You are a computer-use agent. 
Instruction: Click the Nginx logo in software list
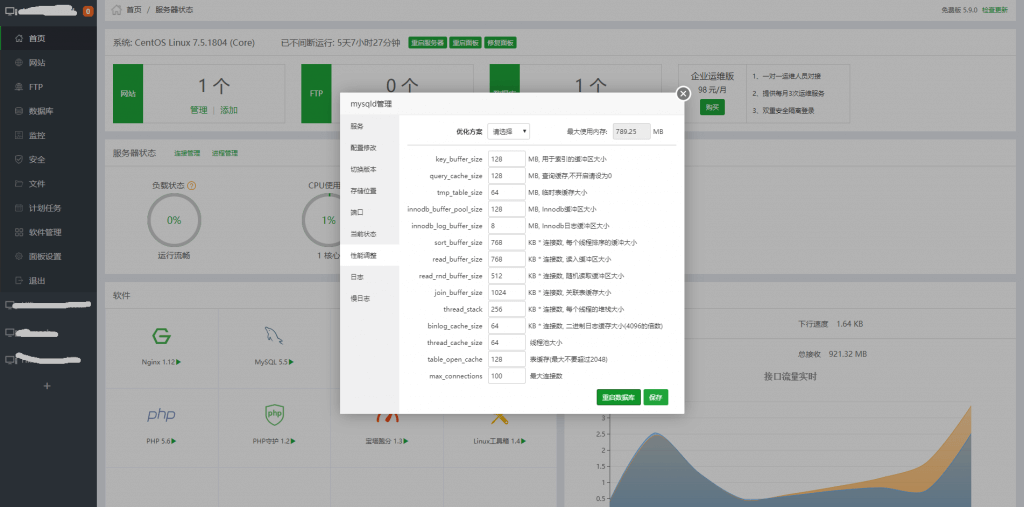point(161,336)
